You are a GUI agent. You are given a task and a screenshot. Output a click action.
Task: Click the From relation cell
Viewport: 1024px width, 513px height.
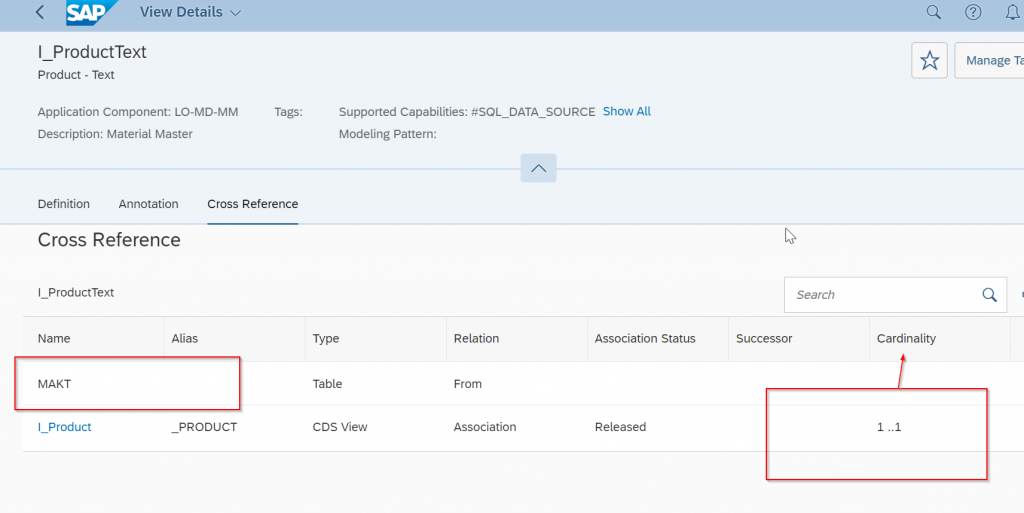[x=468, y=384]
